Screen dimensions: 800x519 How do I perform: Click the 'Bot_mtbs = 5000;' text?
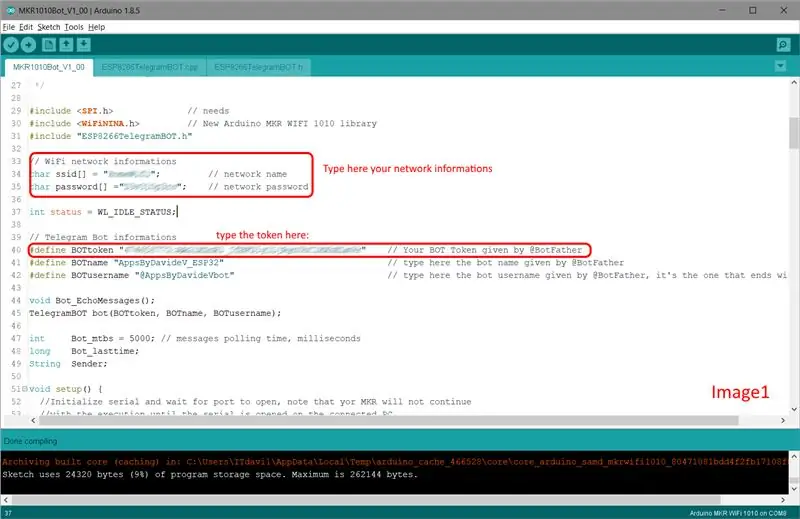(113, 338)
